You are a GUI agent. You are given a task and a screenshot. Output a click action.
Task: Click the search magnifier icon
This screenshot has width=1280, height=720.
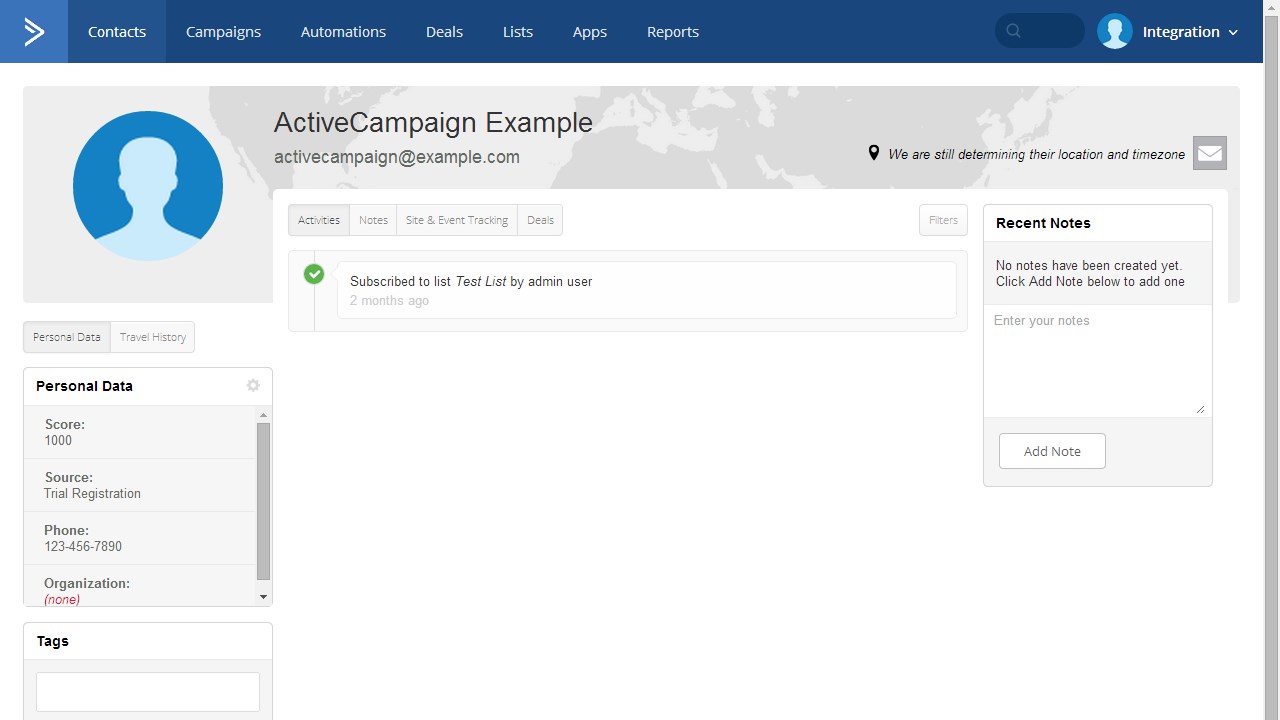tap(1014, 31)
